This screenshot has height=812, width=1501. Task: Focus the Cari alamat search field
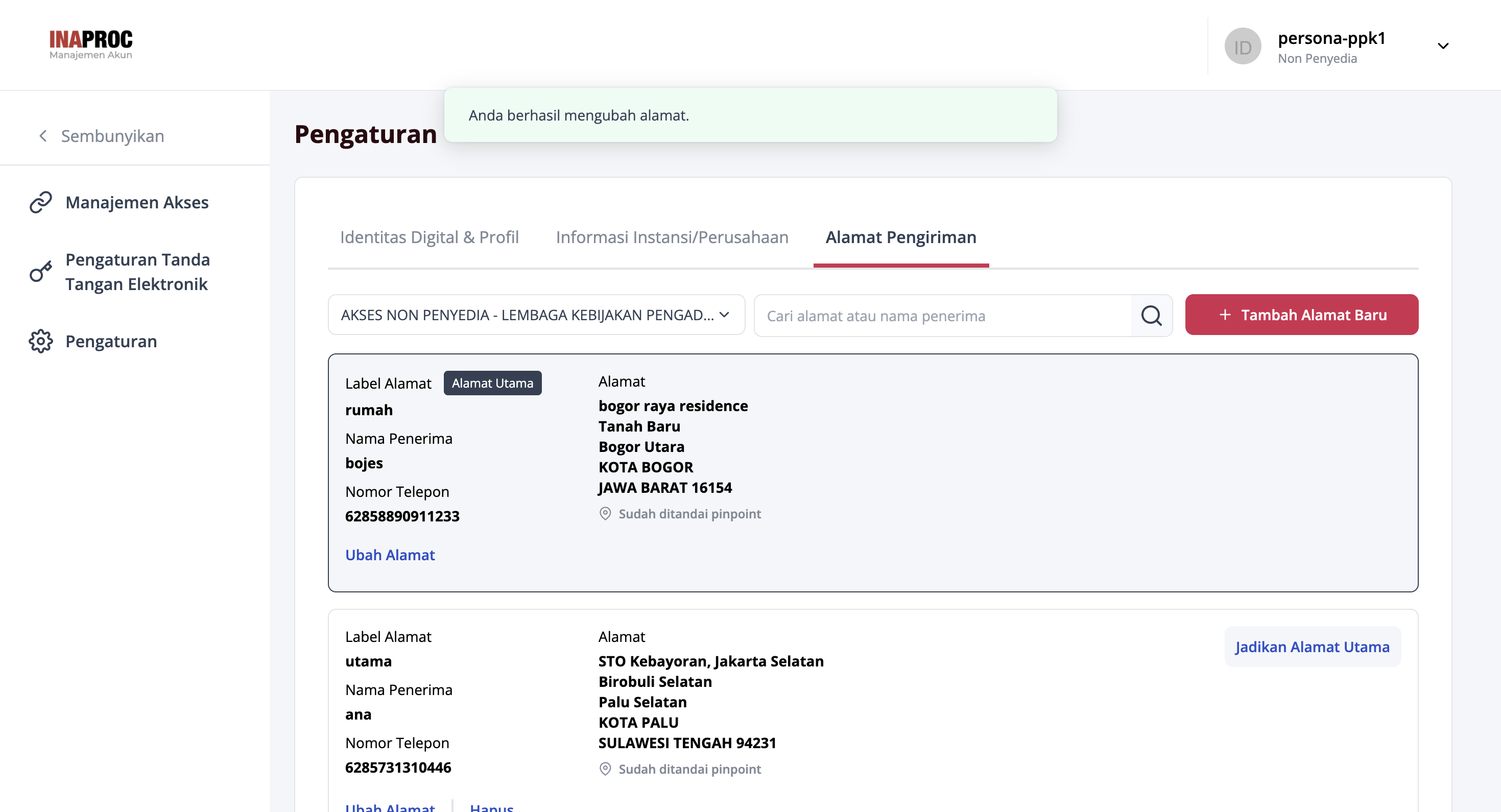(943, 315)
